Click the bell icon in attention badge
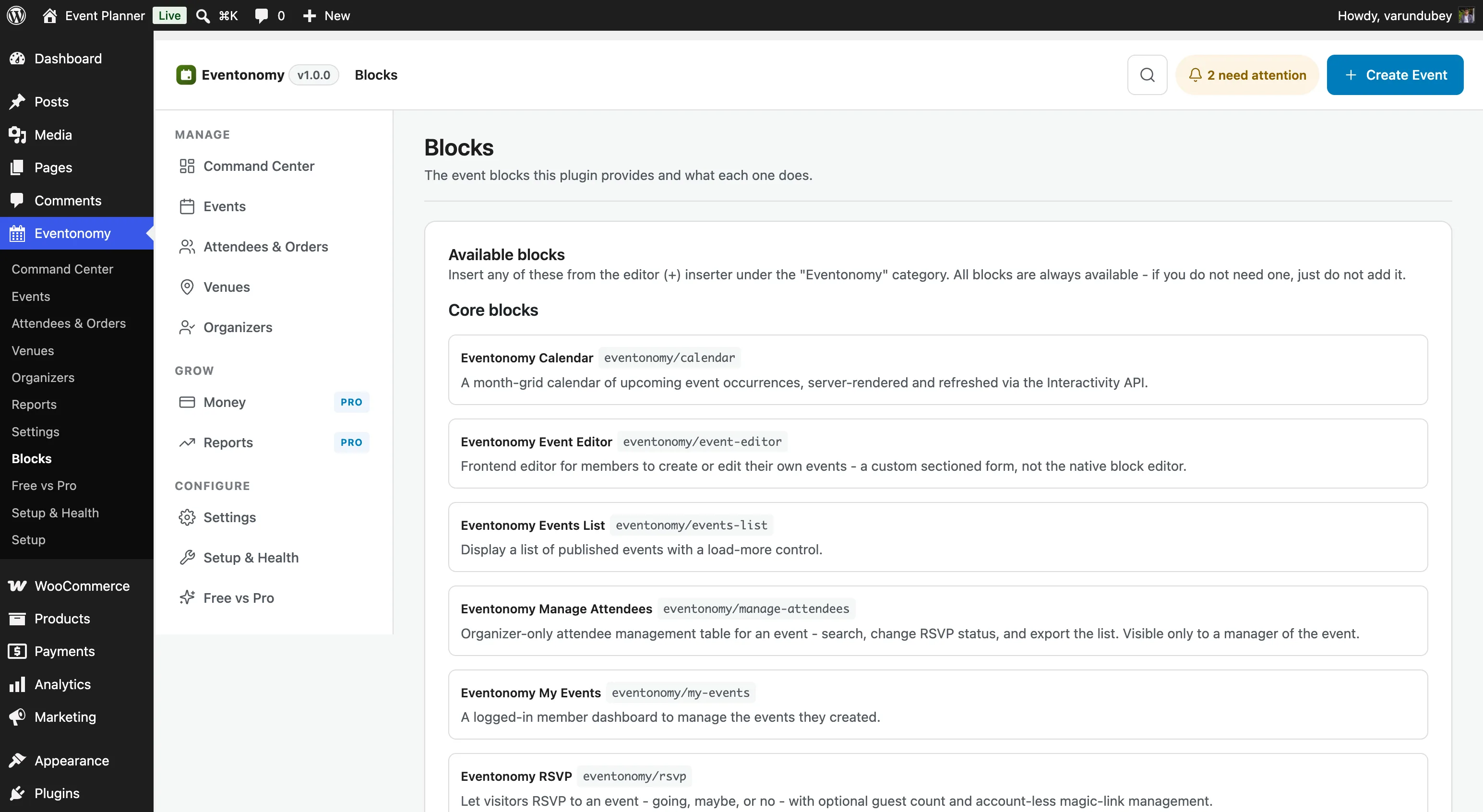The width and height of the screenshot is (1483, 812). [x=1195, y=75]
